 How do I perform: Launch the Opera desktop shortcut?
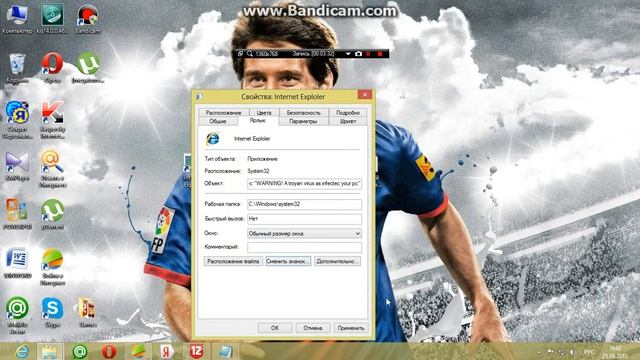coord(52,68)
